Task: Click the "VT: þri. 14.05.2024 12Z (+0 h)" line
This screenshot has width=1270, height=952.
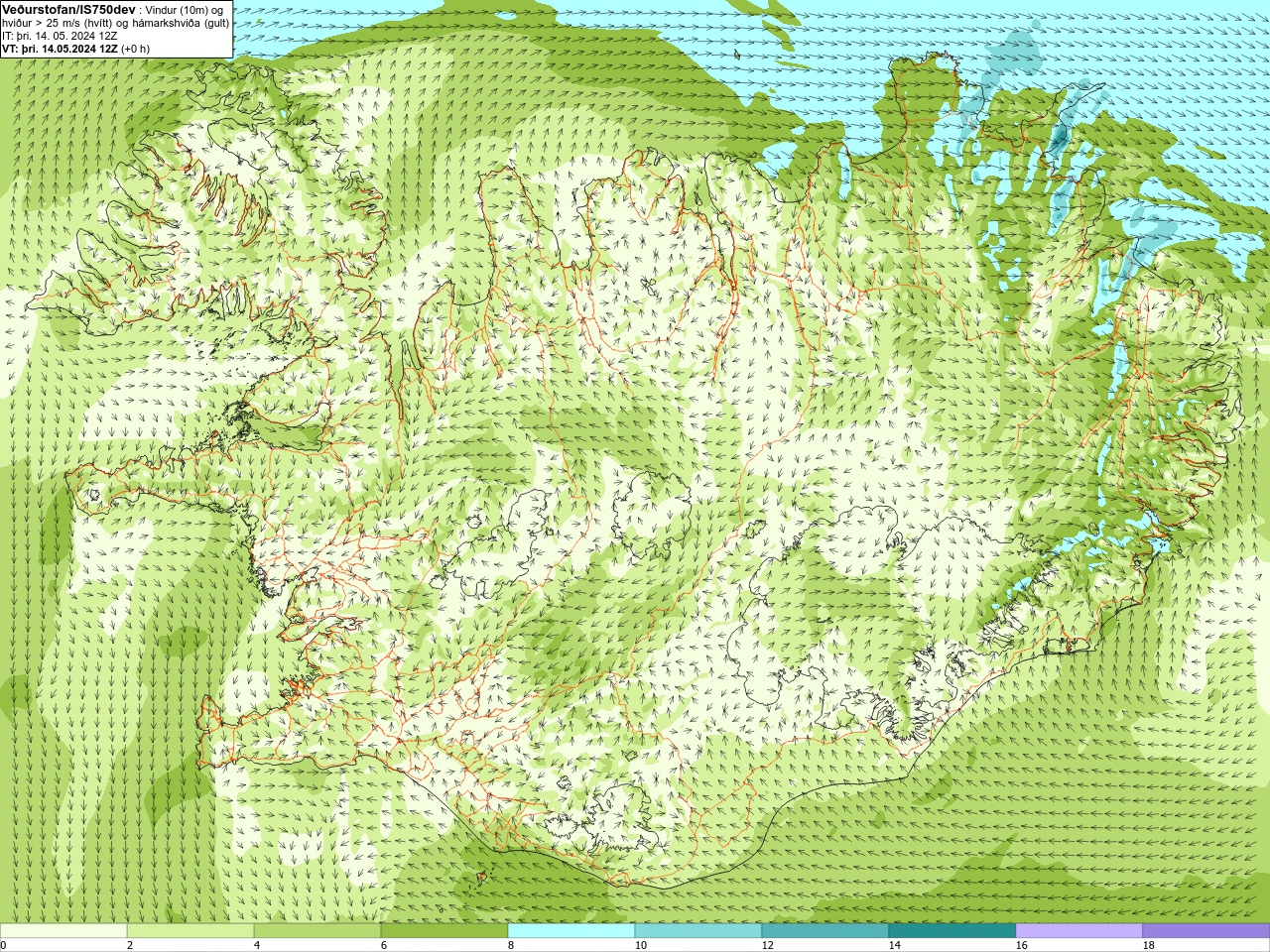Action: click(76, 49)
